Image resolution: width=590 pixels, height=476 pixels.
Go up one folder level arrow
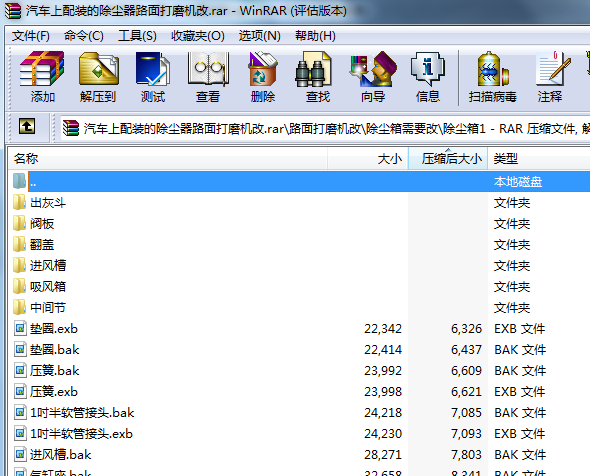27,126
